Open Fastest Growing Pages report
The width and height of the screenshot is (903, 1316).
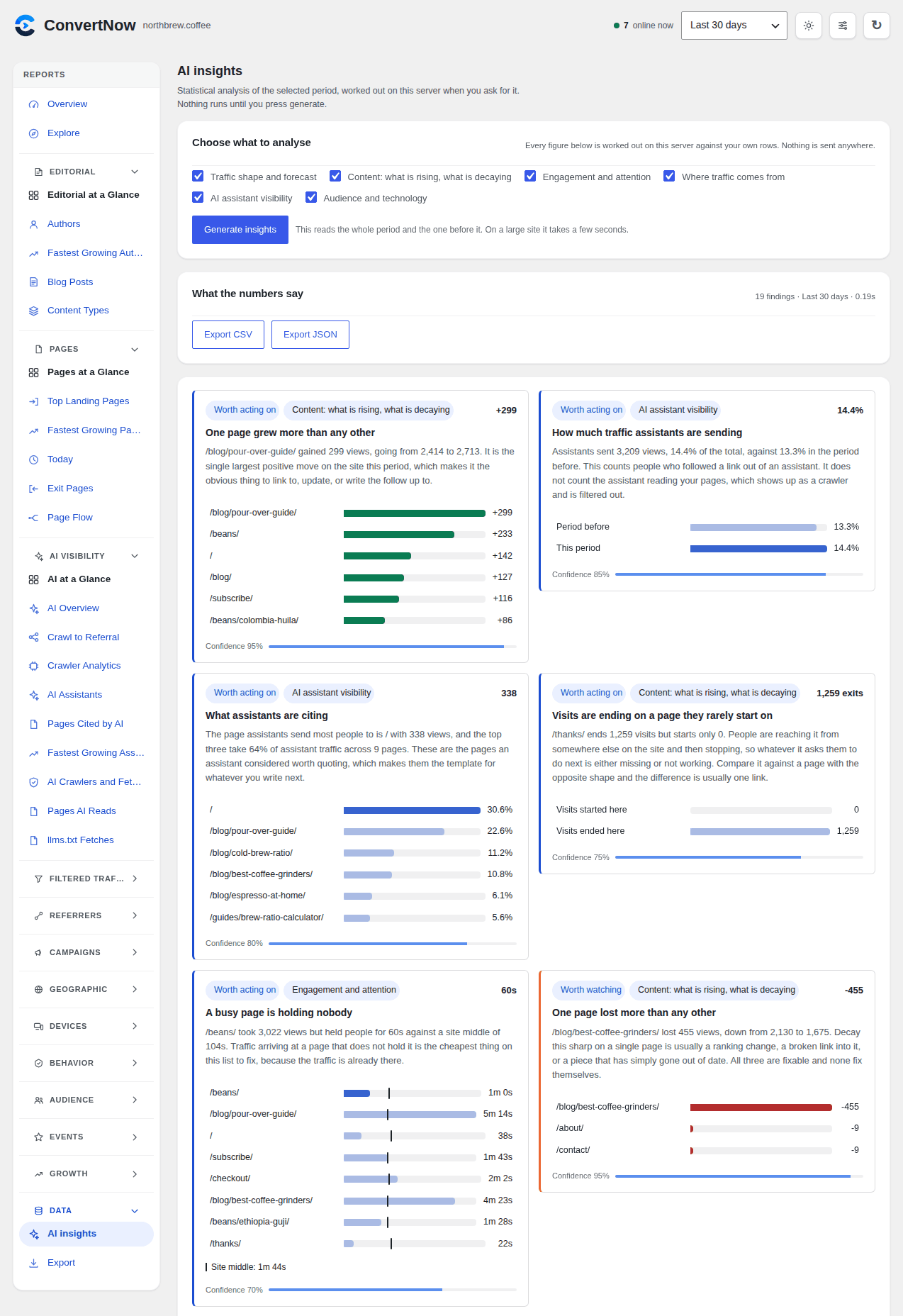point(86,430)
